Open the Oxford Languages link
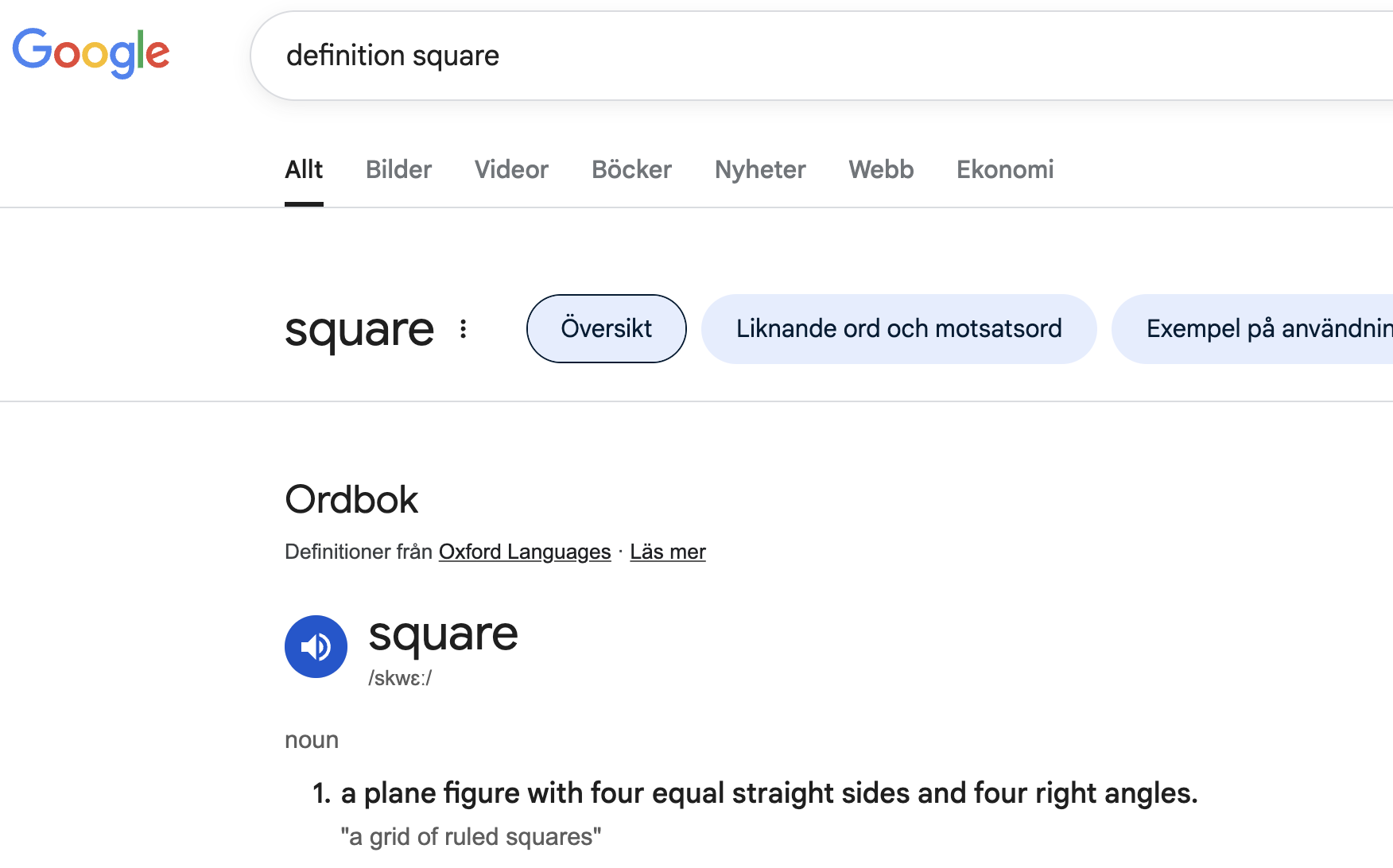 [525, 552]
